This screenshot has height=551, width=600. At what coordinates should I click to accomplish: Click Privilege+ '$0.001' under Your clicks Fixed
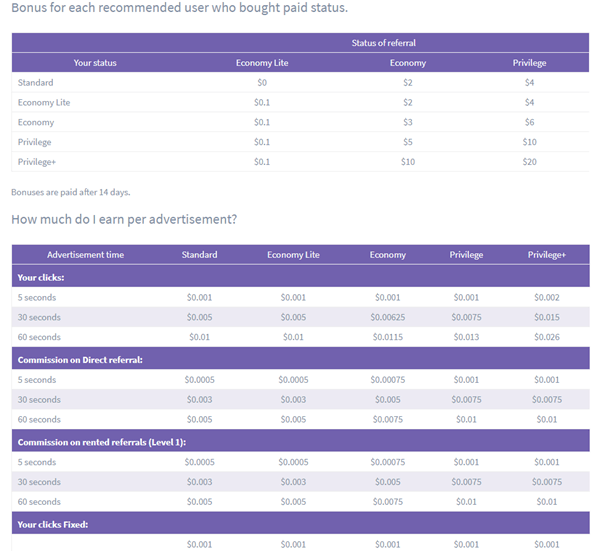click(x=547, y=544)
